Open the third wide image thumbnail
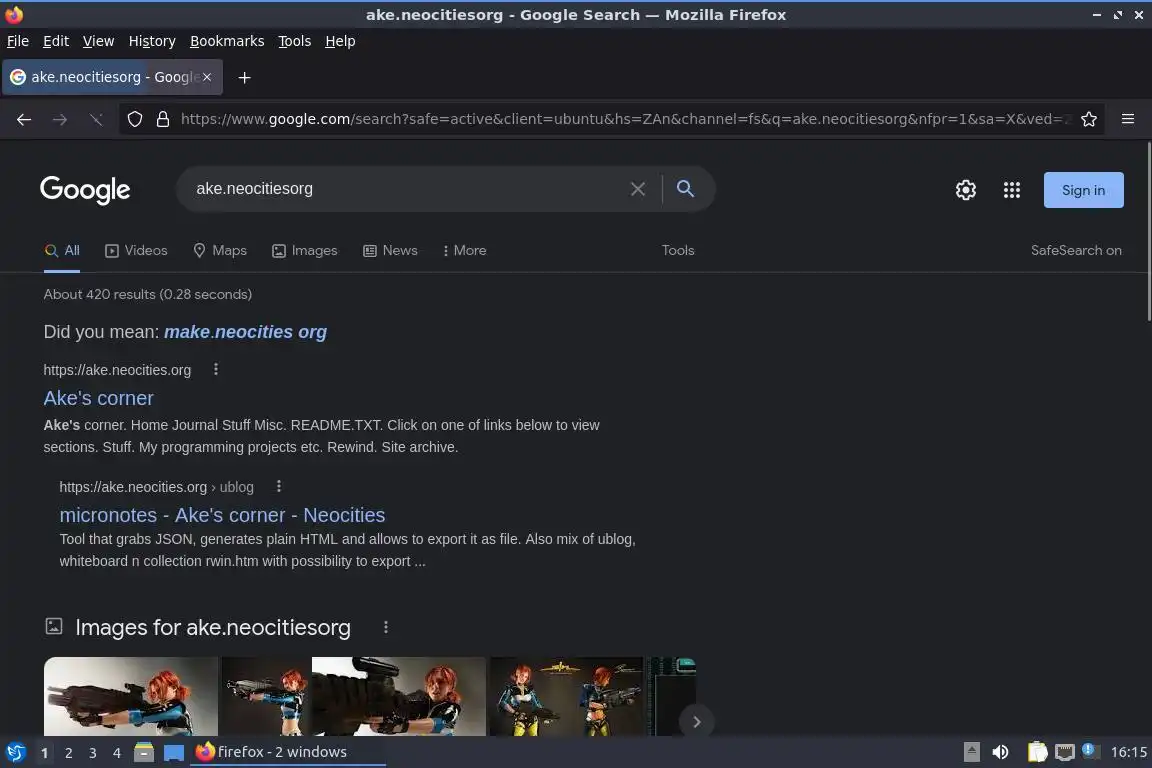Viewport: 1152px width, 768px height. pos(398,696)
